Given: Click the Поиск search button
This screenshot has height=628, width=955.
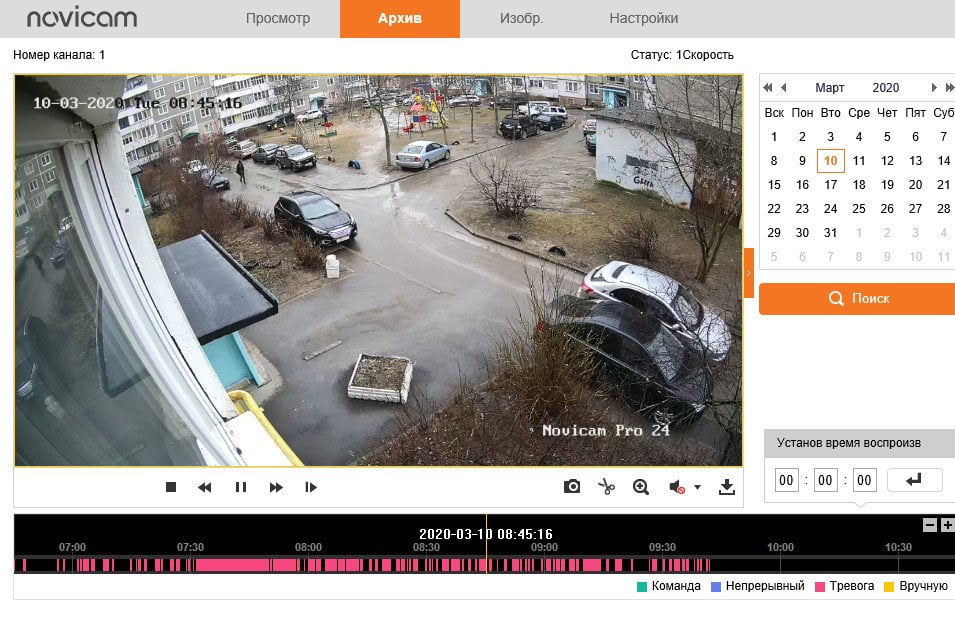Looking at the screenshot, I should coord(857,298).
